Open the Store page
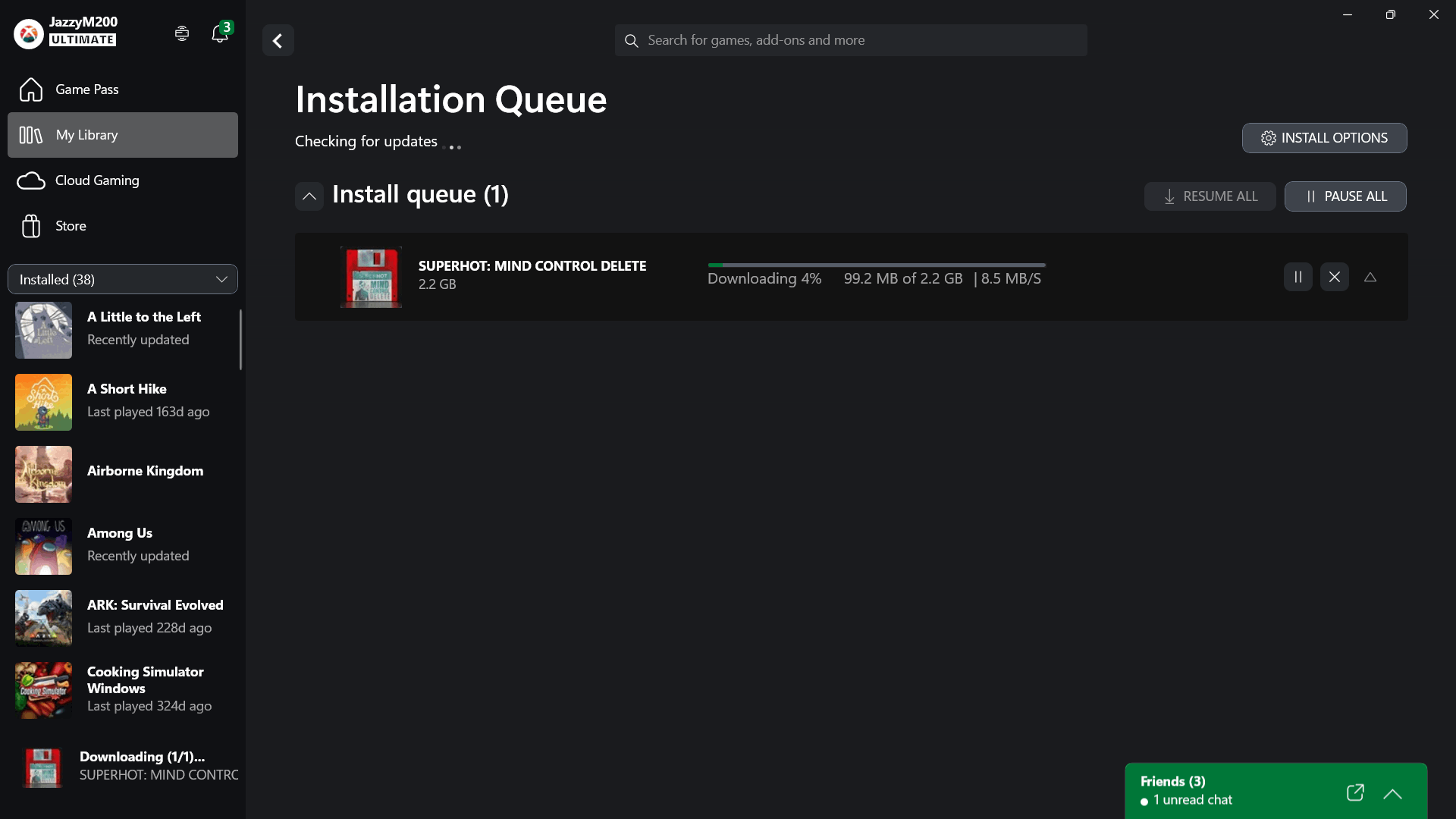This screenshot has height=819, width=1456. tap(71, 226)
